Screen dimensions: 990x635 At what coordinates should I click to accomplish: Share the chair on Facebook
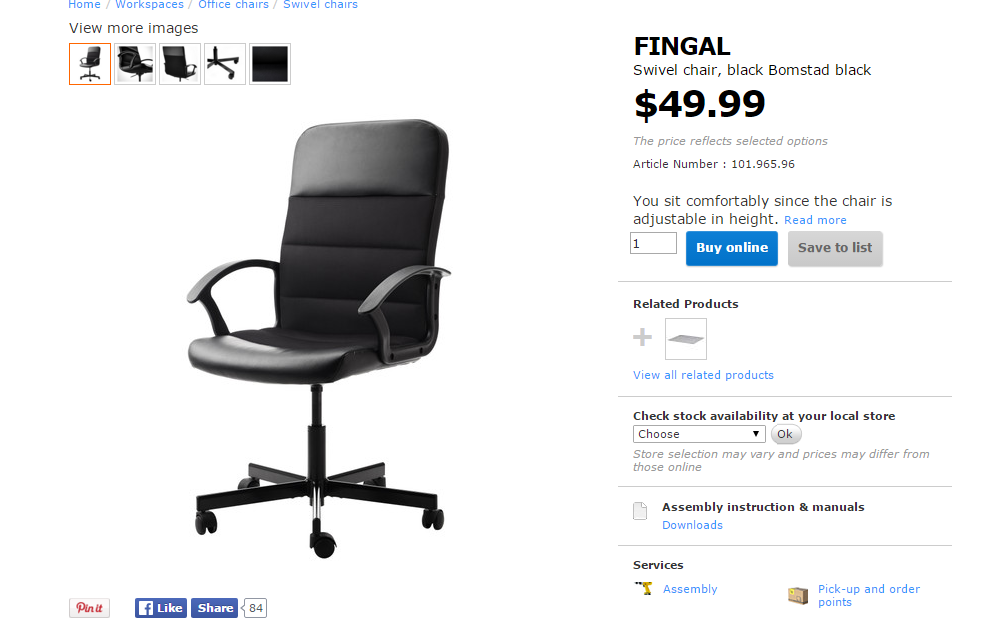pyautogui.click(x=215, y=608)
